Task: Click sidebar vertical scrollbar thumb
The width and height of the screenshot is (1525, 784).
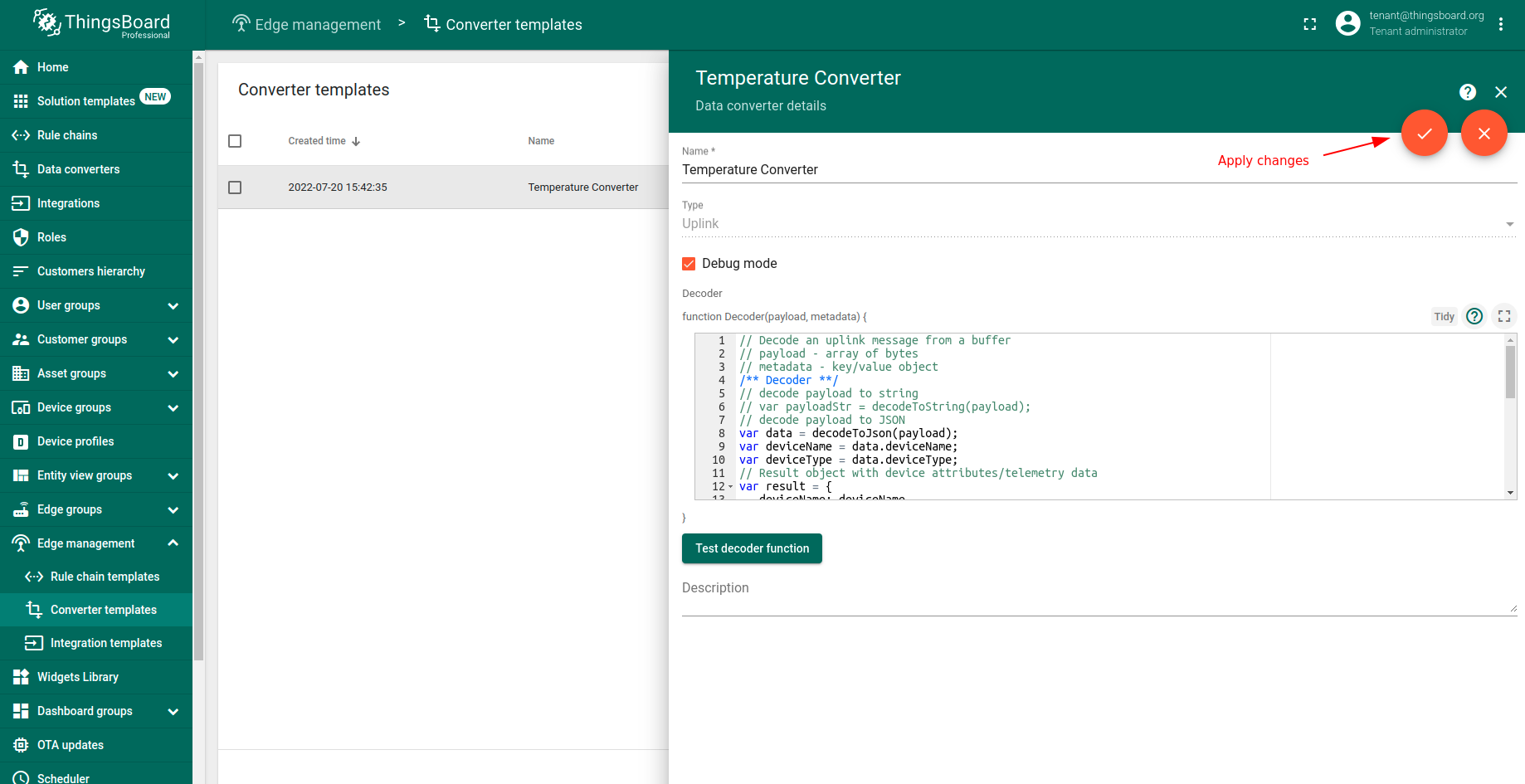Action: tap(198, 361)
